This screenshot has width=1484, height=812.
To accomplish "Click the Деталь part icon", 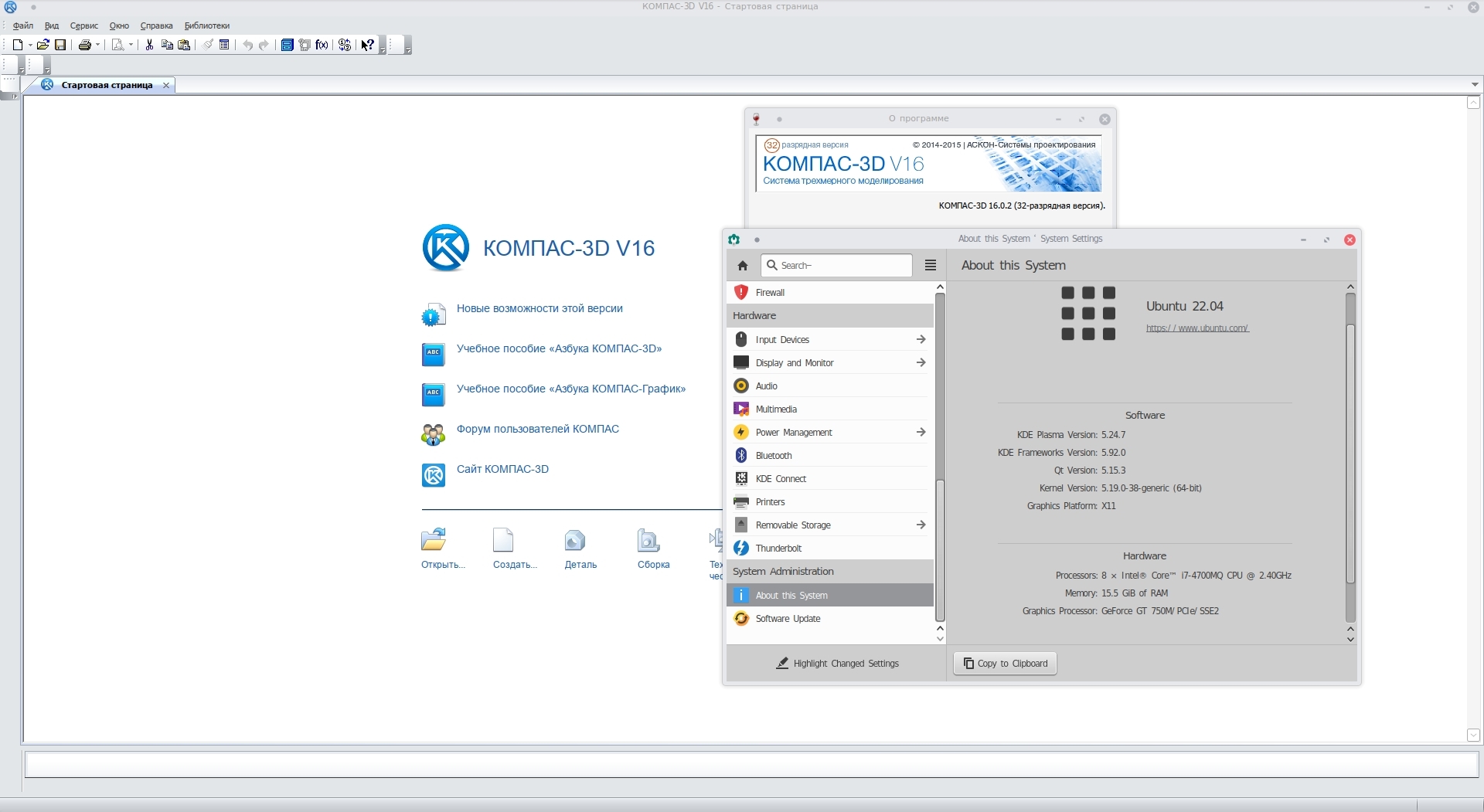I will coord(575,539).
